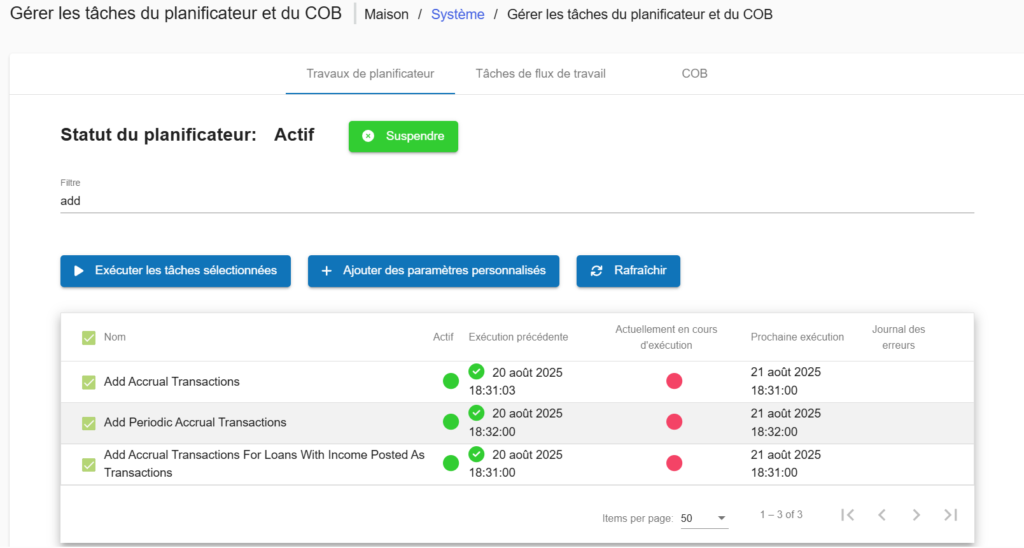This screenshot has height=548, width=1024.
Task: Go to the next page of results
Action: (916, 515)
